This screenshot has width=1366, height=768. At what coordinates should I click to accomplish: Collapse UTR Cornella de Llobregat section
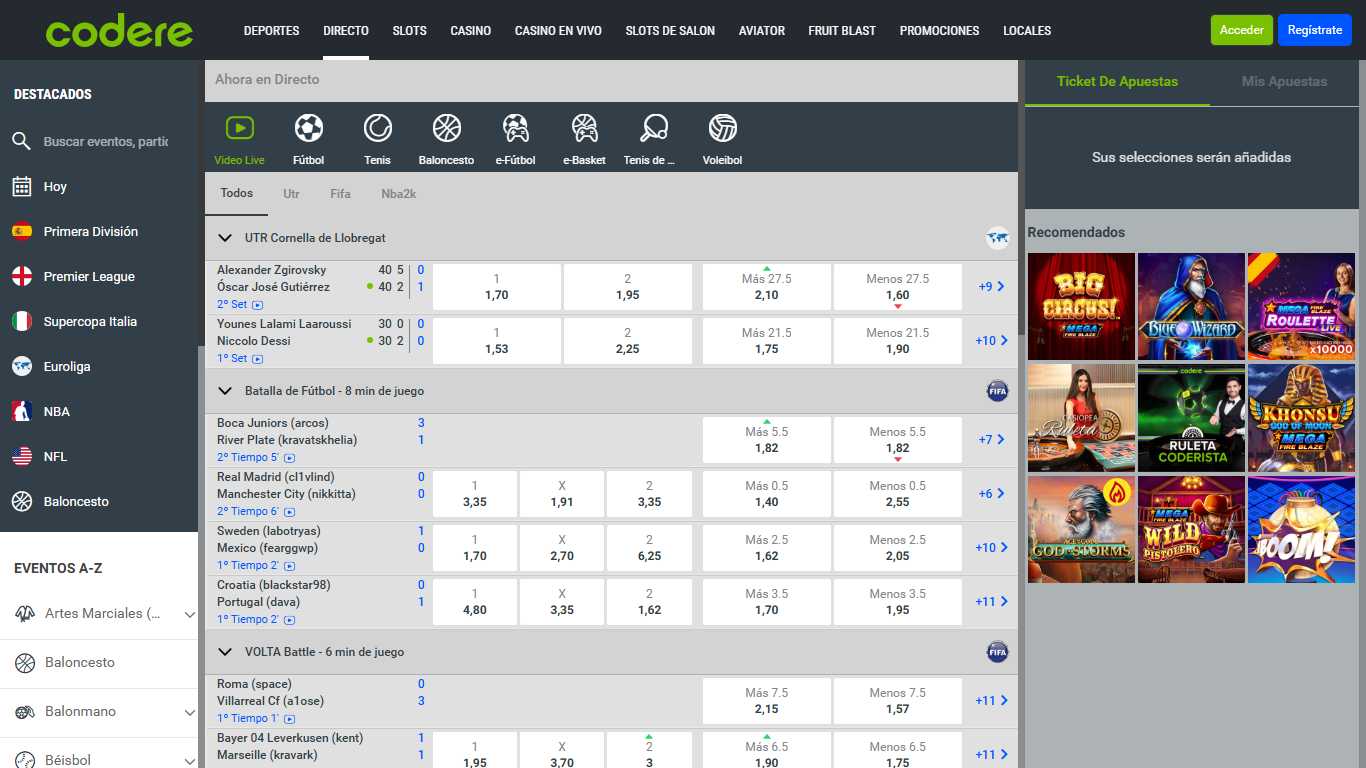(225, 238)
